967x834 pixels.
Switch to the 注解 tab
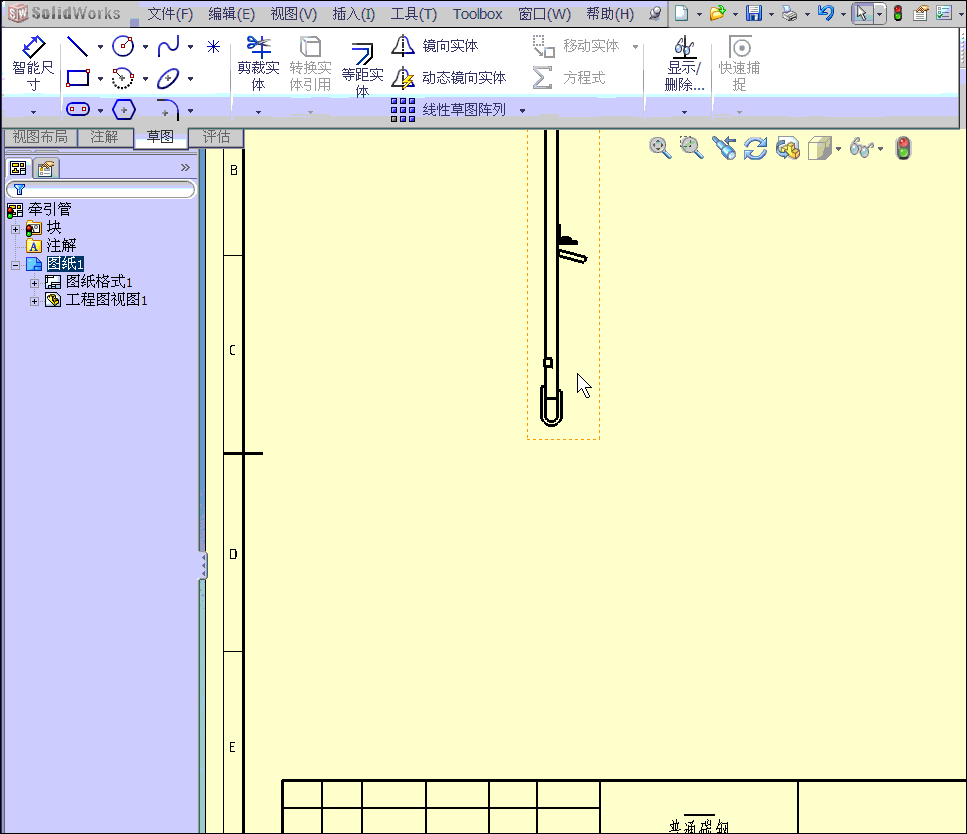(x=105, y=137)
